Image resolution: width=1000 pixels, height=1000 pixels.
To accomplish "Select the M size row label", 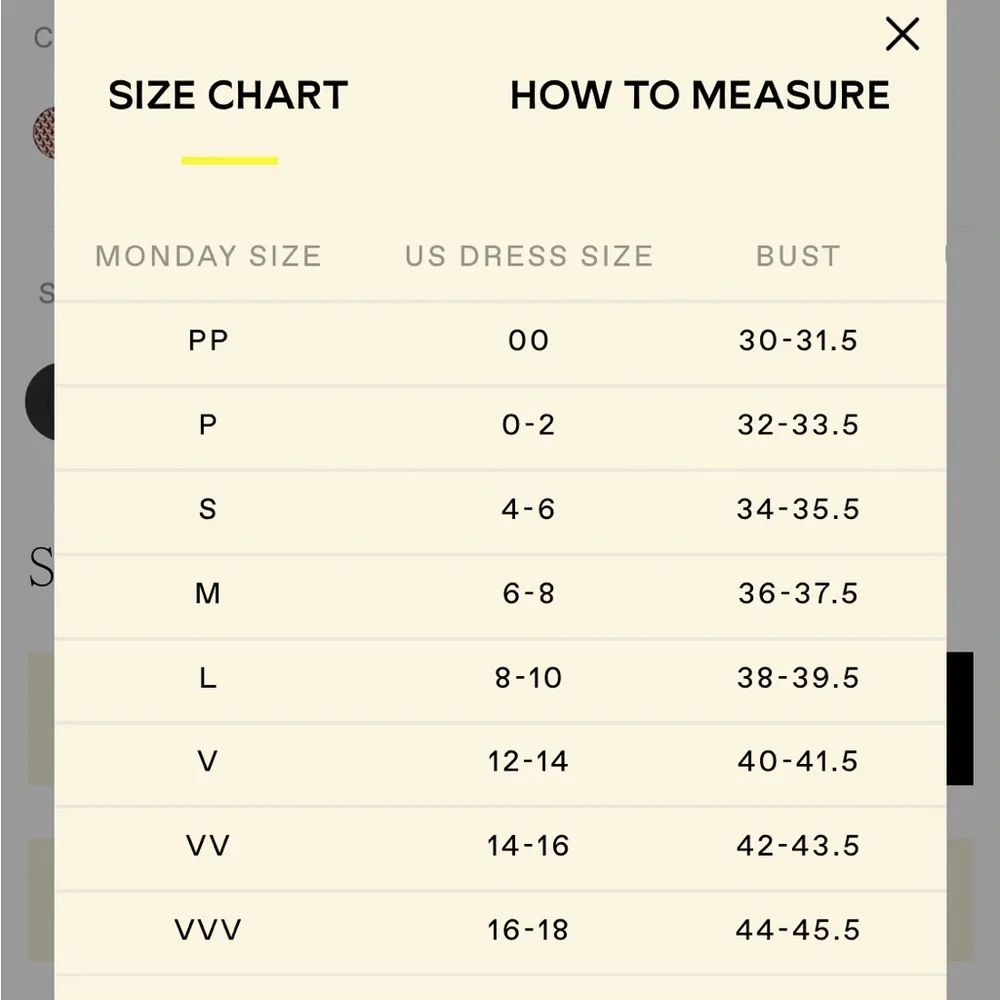I will coord(208,593).
